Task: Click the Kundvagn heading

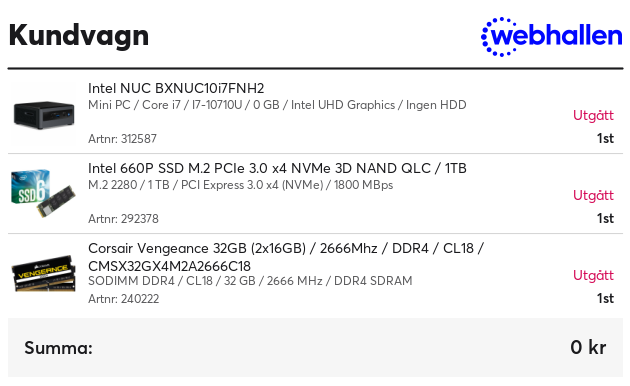Action: click(79, 36)
